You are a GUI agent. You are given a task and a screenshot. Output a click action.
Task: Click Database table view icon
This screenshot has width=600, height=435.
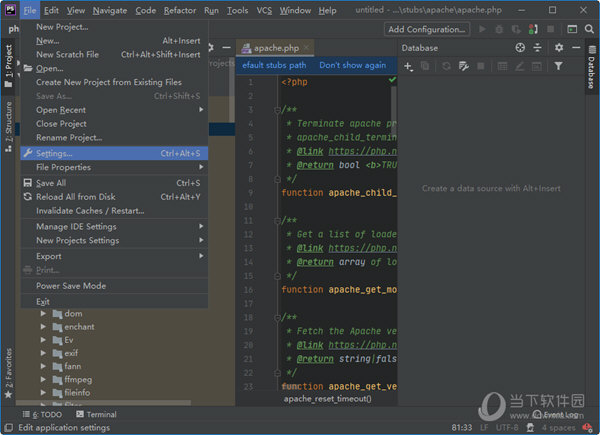click(502, 67)
